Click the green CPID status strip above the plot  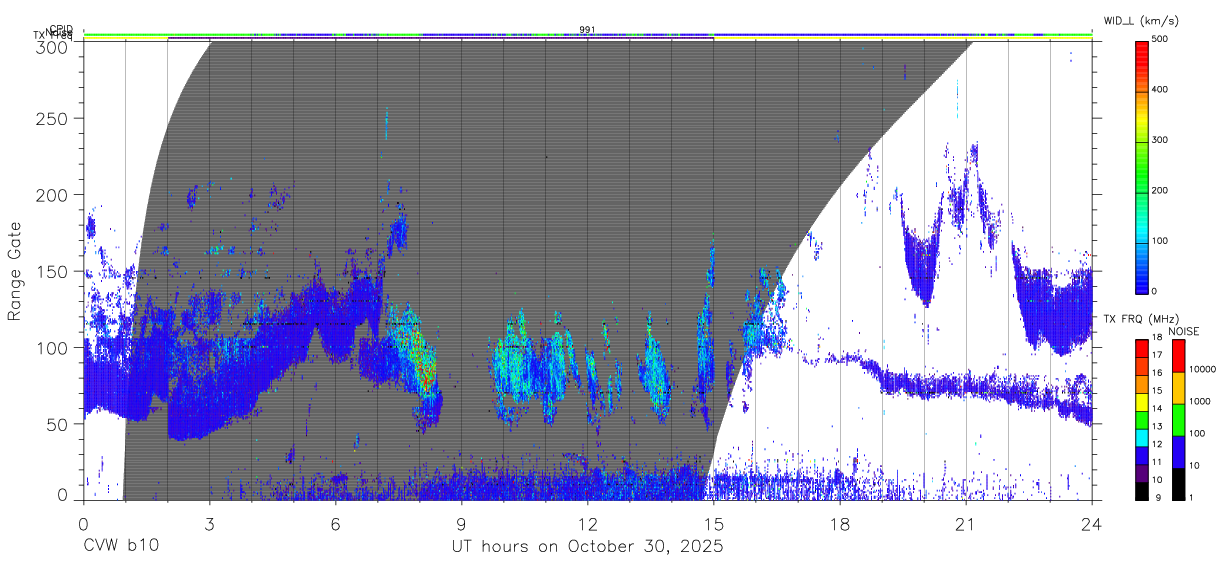(x=587, y=35)
